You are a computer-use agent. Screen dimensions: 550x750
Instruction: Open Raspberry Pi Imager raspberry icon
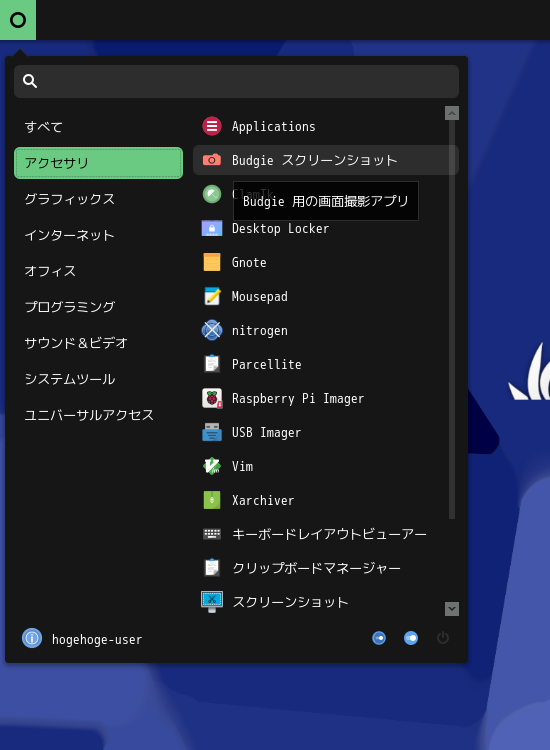pyautogui.click(x=212, y=398)
